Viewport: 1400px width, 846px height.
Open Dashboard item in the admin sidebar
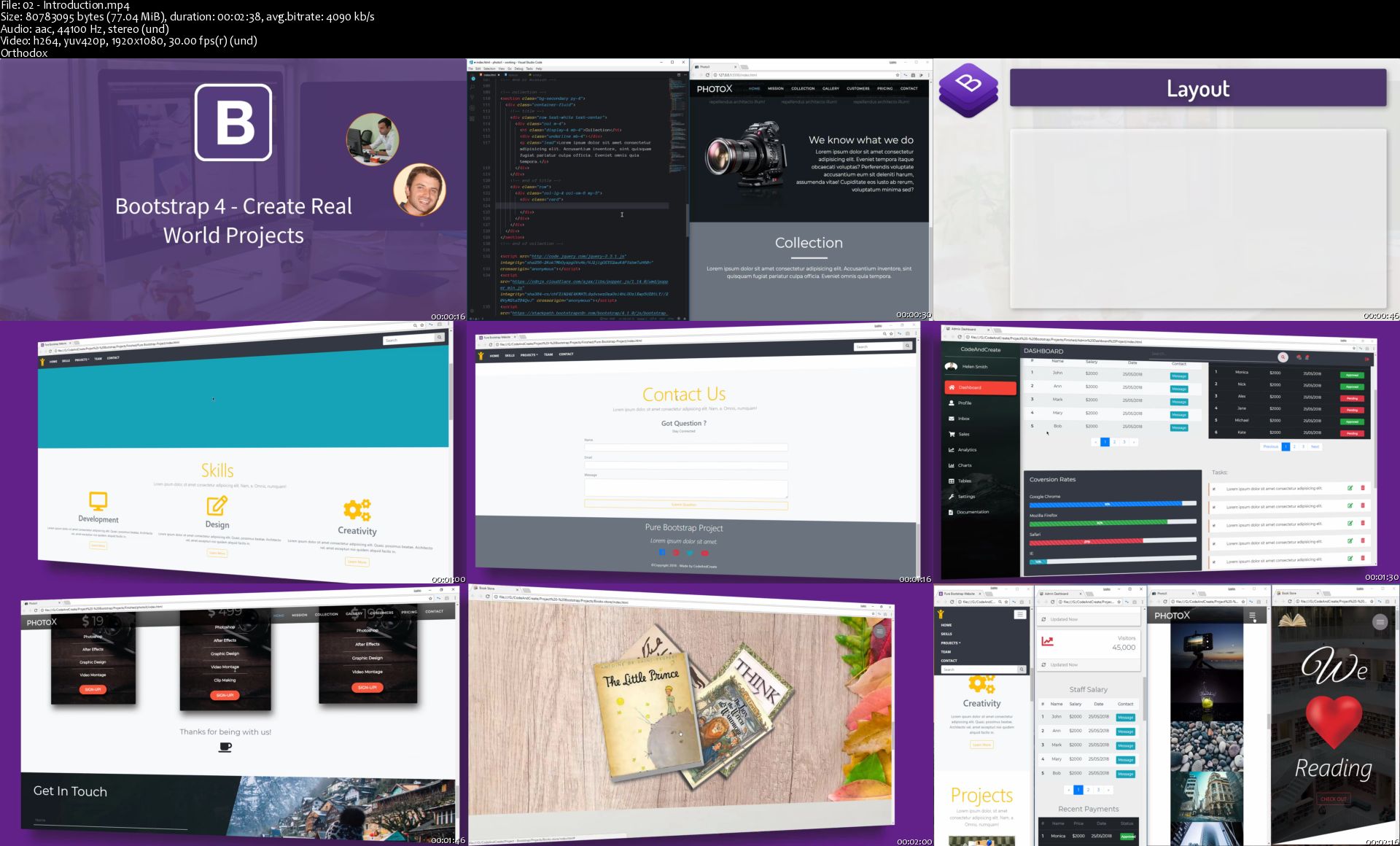980,388
